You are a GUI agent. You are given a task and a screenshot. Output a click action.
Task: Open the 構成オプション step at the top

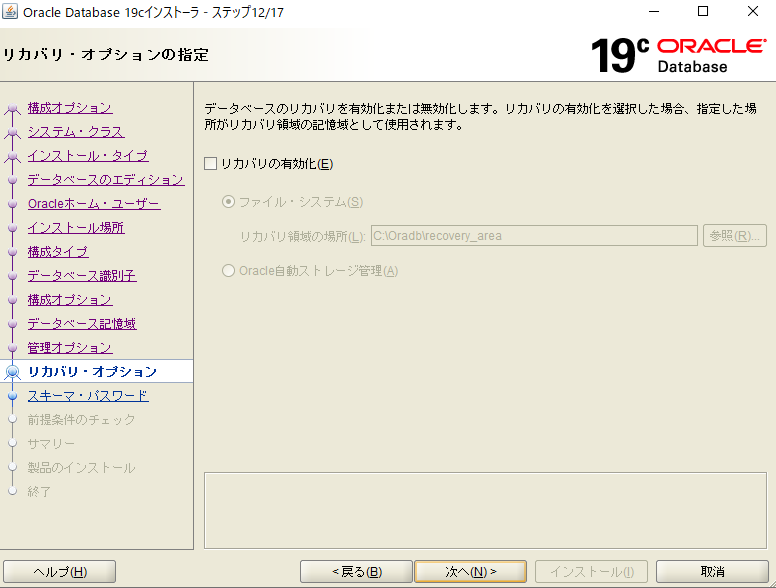(70, 108)
